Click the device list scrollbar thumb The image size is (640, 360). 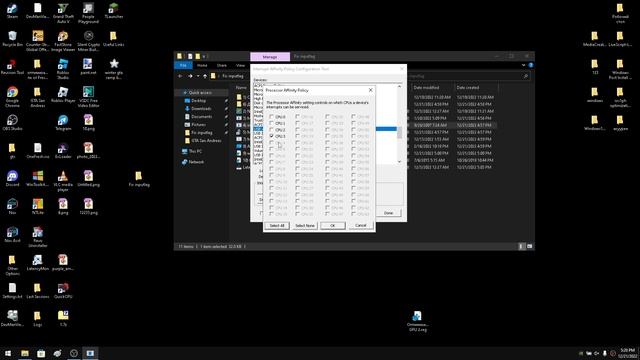(x=399, y=133)
